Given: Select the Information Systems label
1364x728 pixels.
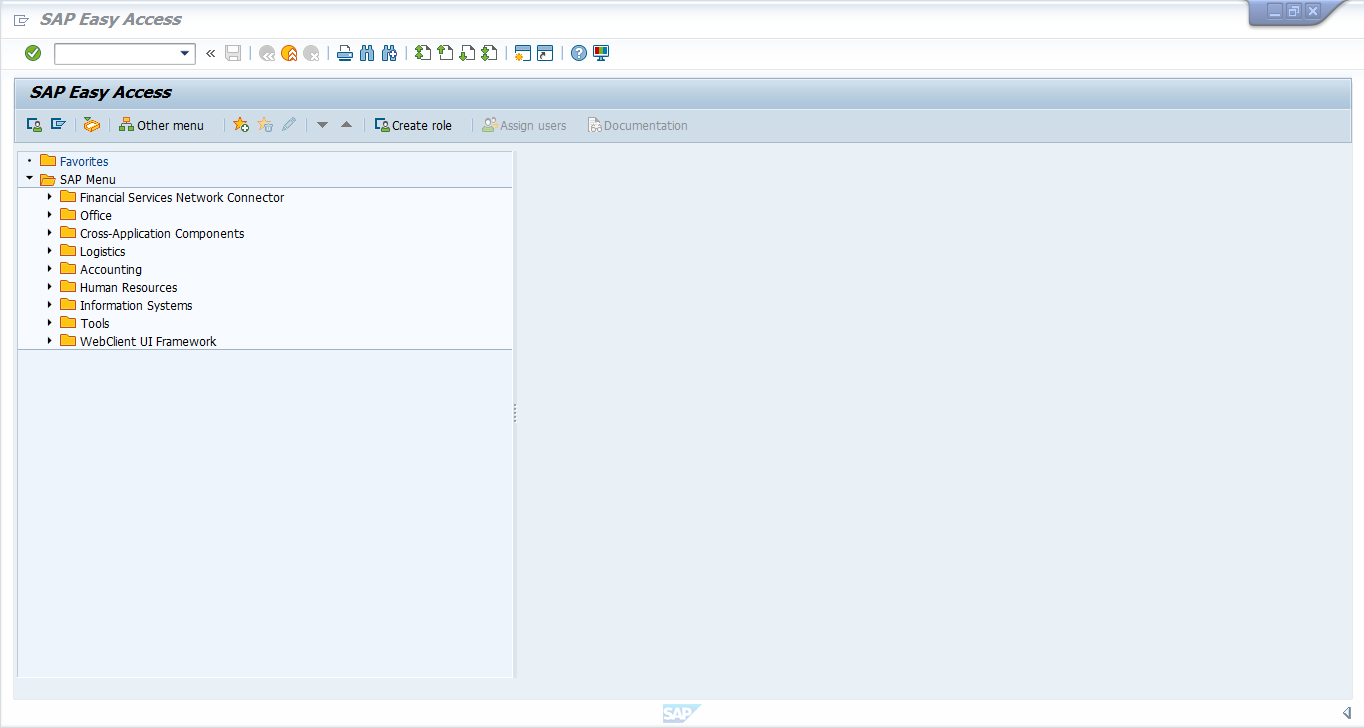Looking at the screenshot, I should tap(136, 305).
